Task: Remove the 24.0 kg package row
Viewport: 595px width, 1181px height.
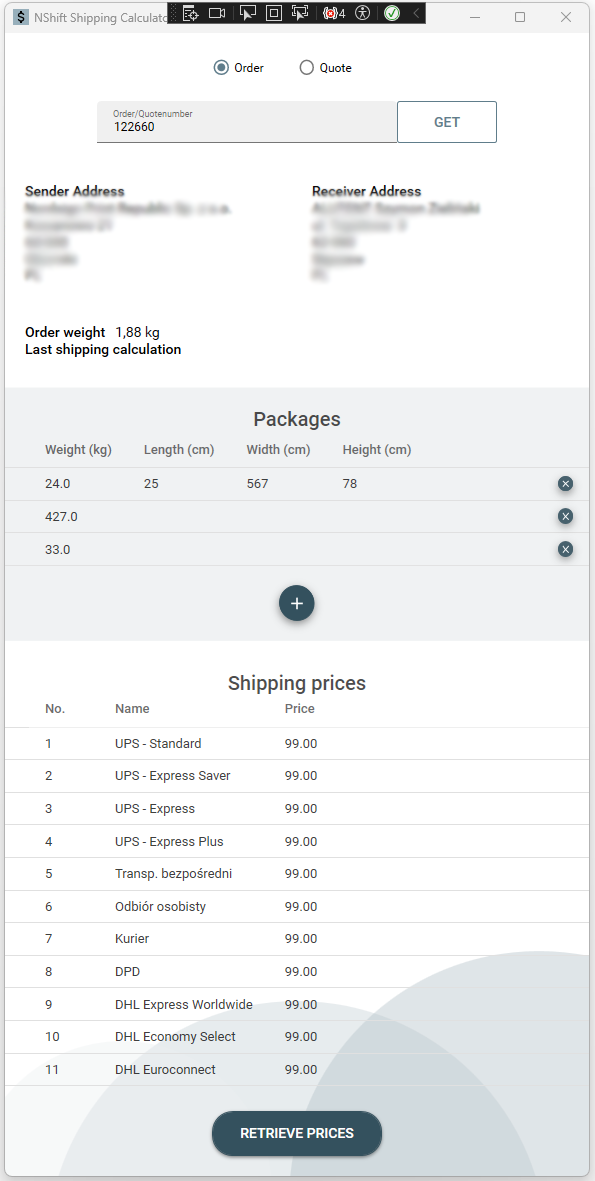Action: click(566, 484)
